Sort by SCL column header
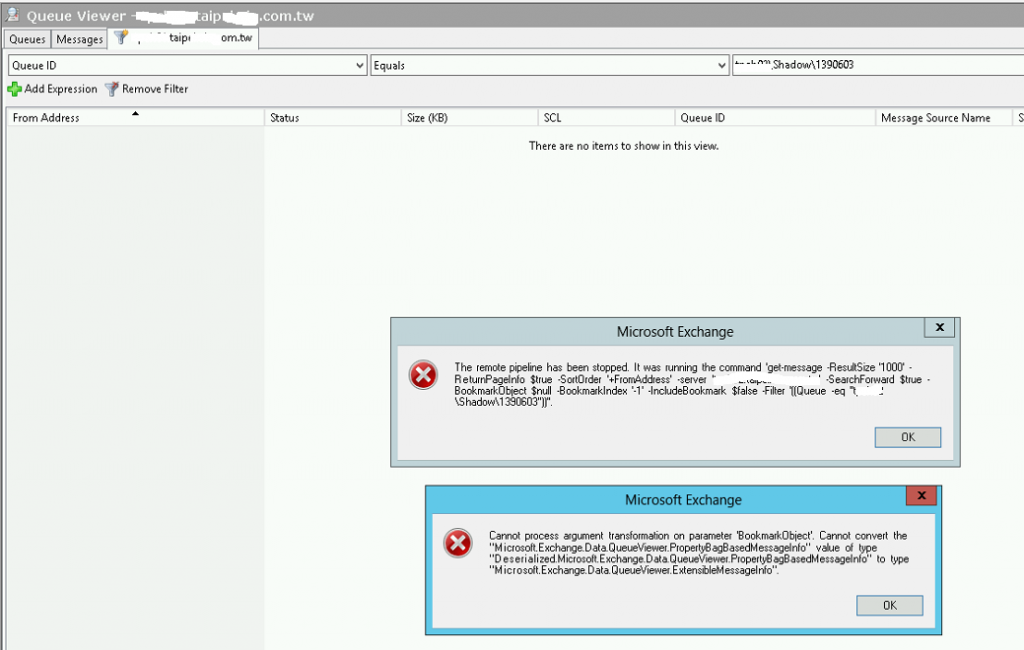 point(606,118)
